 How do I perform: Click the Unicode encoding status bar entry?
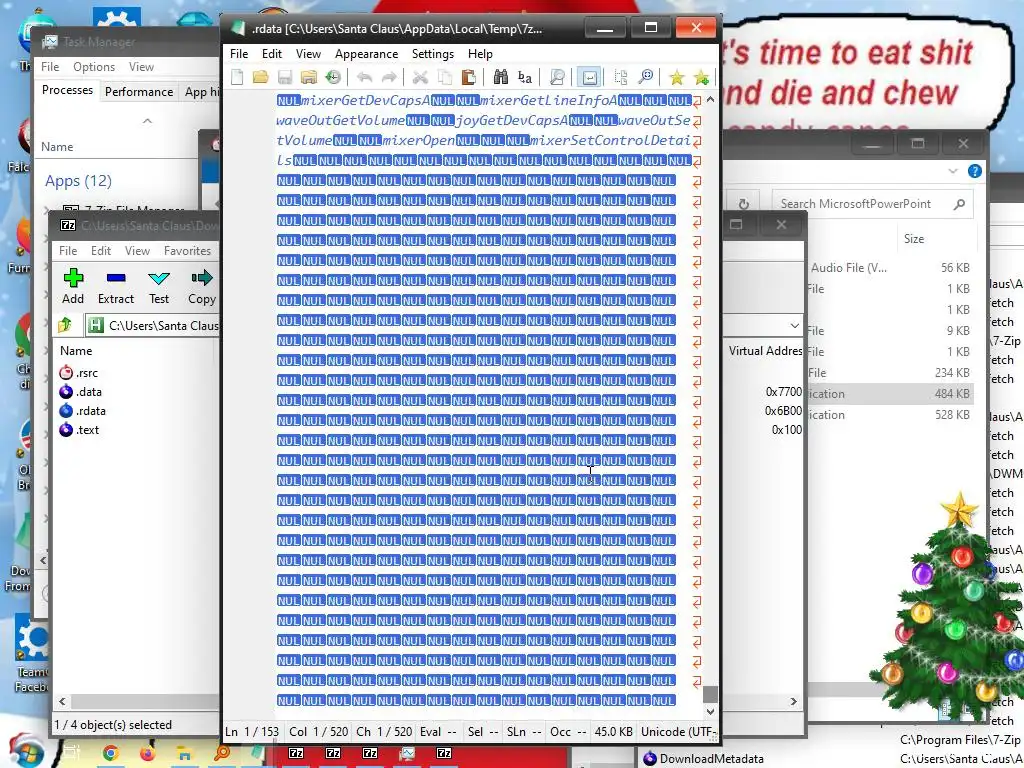click(678, 732)
